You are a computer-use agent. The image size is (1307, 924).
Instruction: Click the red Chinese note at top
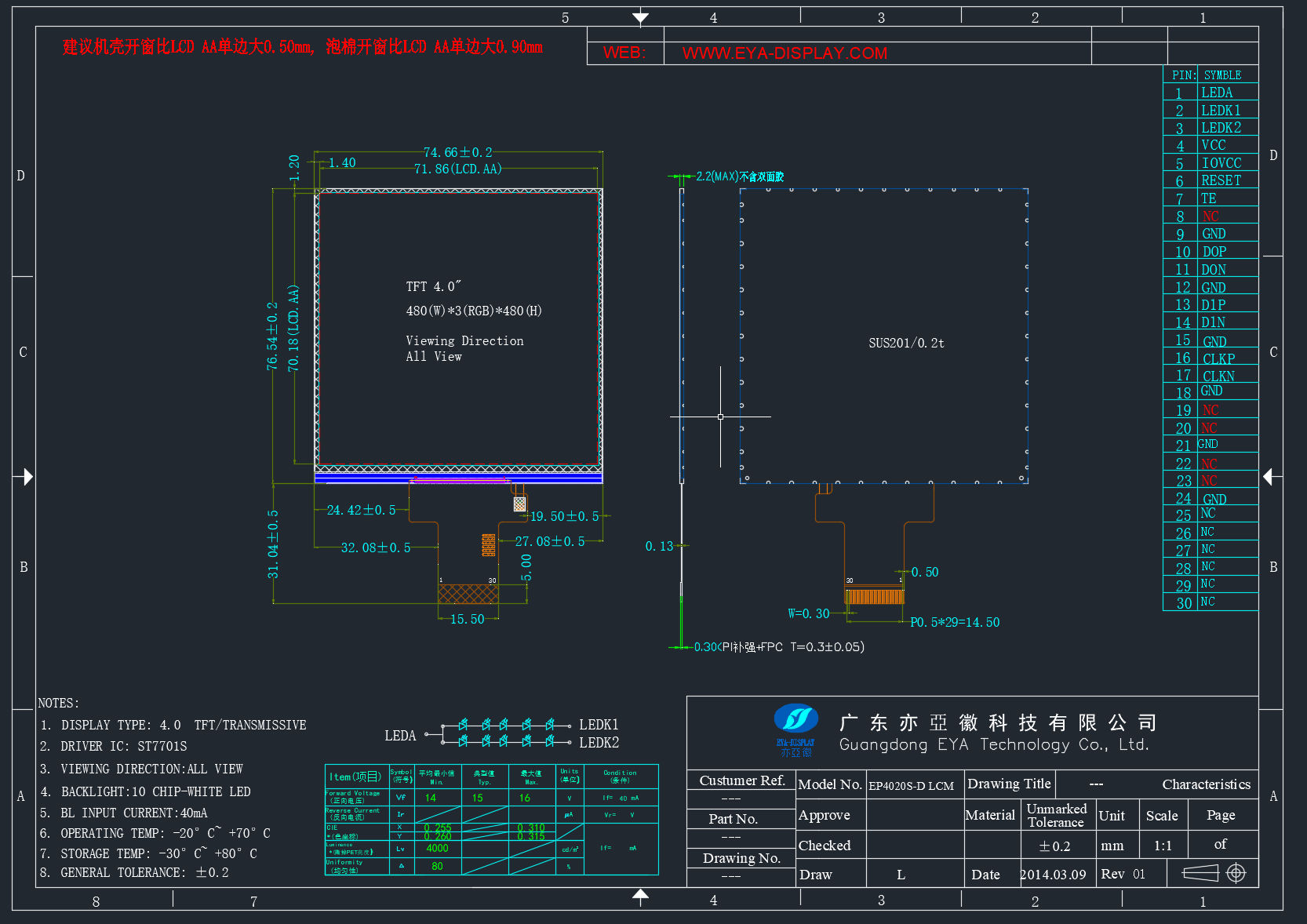303,47
